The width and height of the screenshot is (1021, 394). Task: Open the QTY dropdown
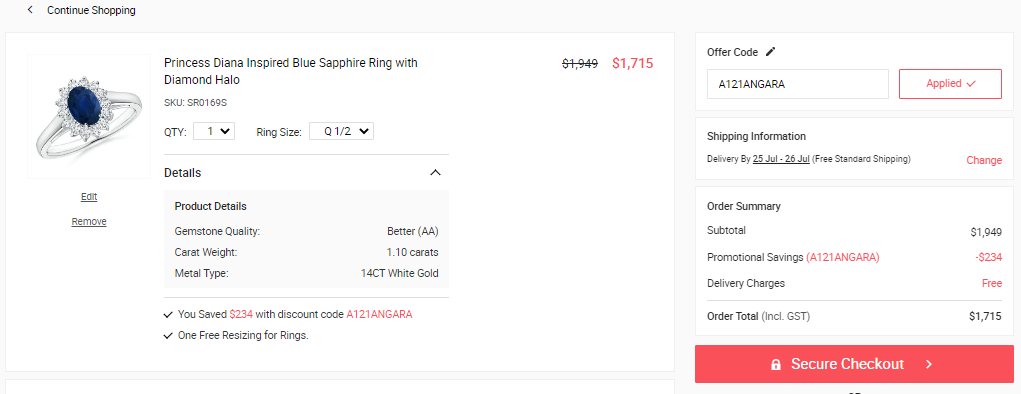(x=214, y=132)
